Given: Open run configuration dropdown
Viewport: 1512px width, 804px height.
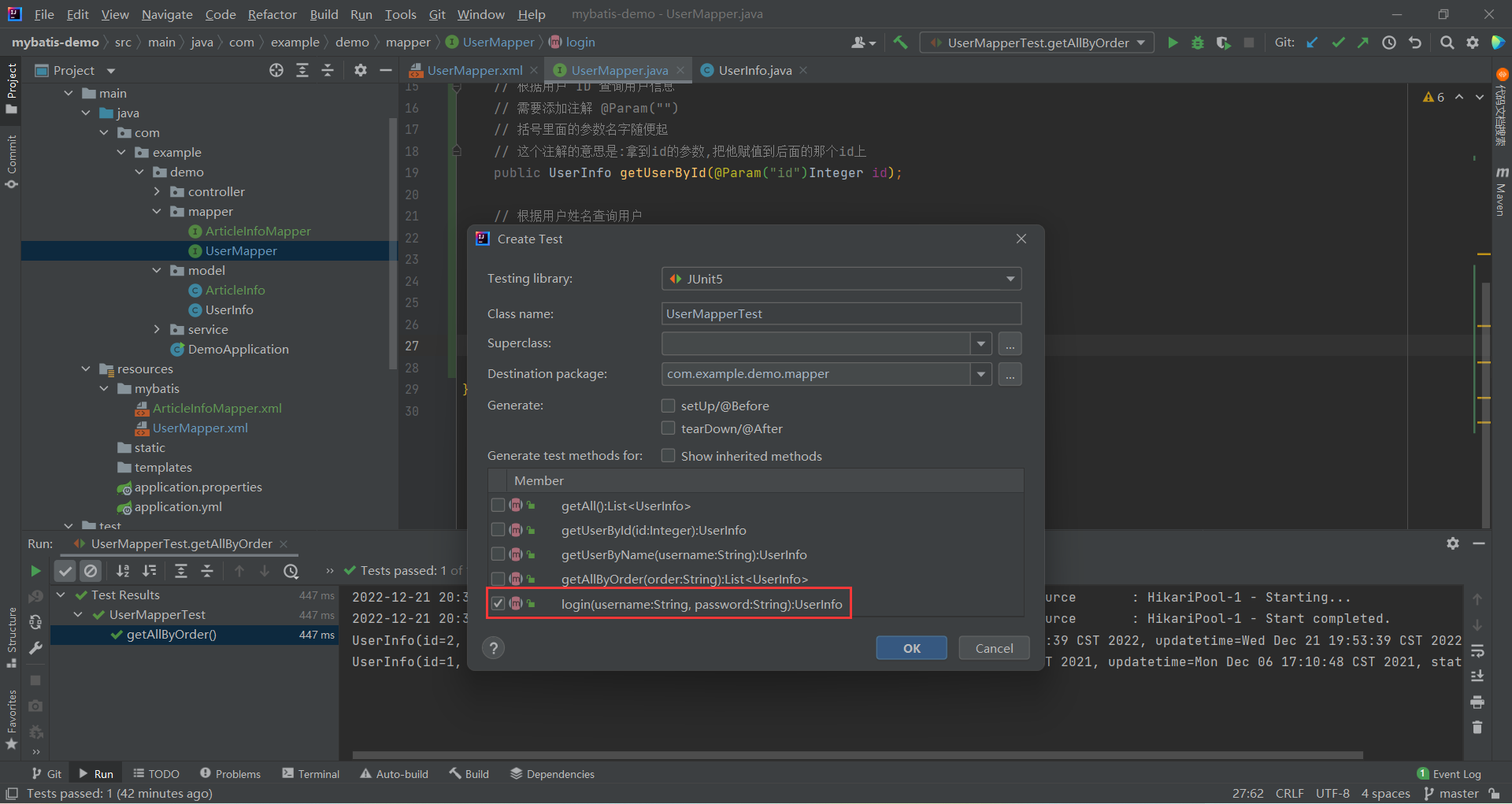Looking at the screenshot, I should (1037, 43).
